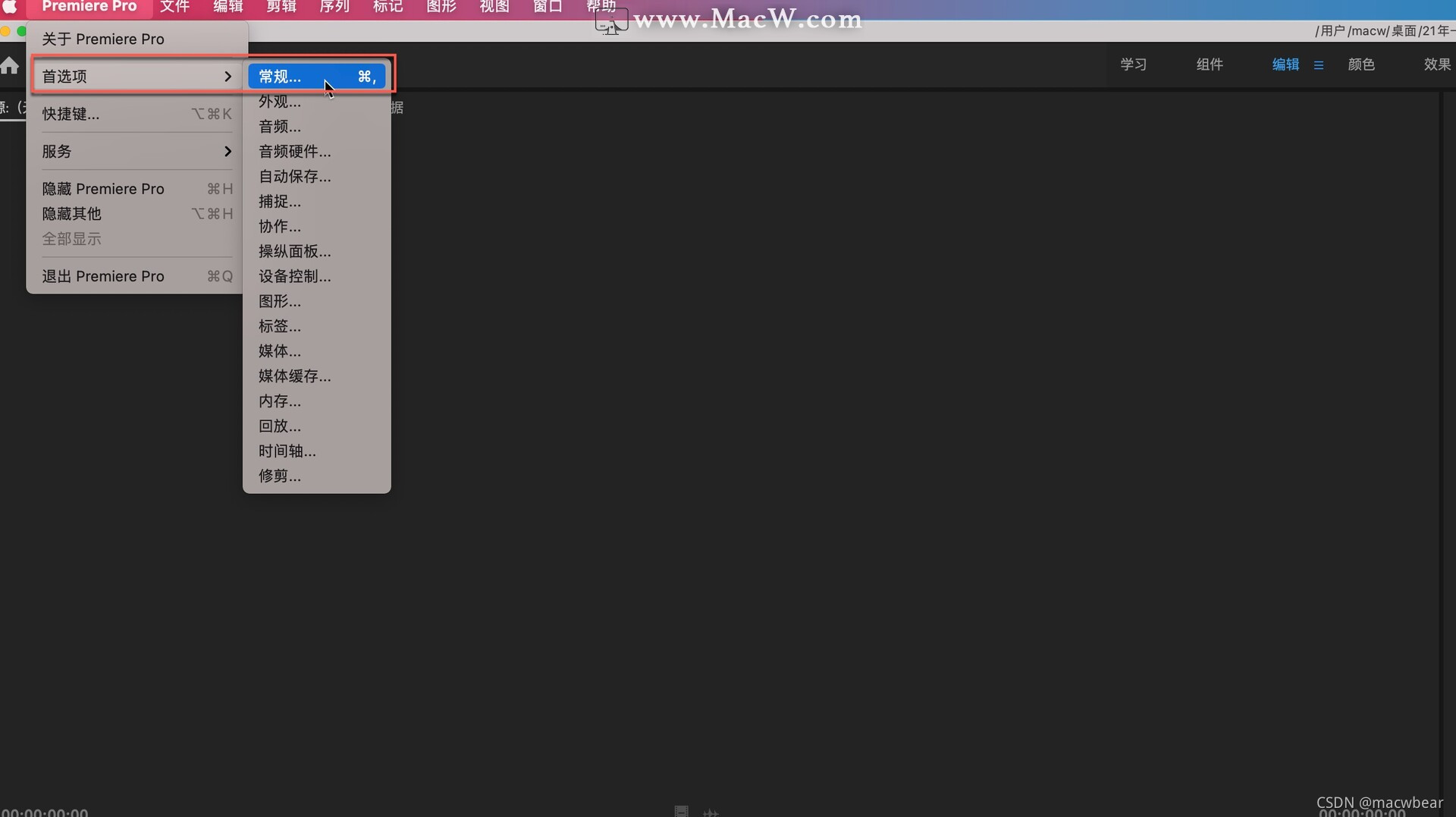
Task: Open 时间轴... preferences
Action: [x=317, y=451]
